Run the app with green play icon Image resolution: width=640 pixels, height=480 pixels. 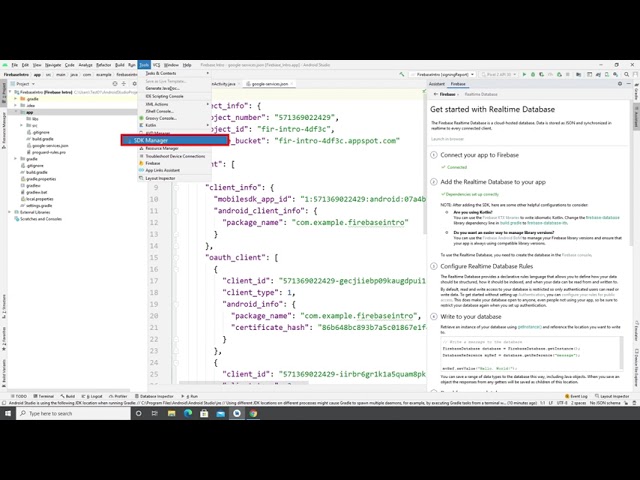524,75
